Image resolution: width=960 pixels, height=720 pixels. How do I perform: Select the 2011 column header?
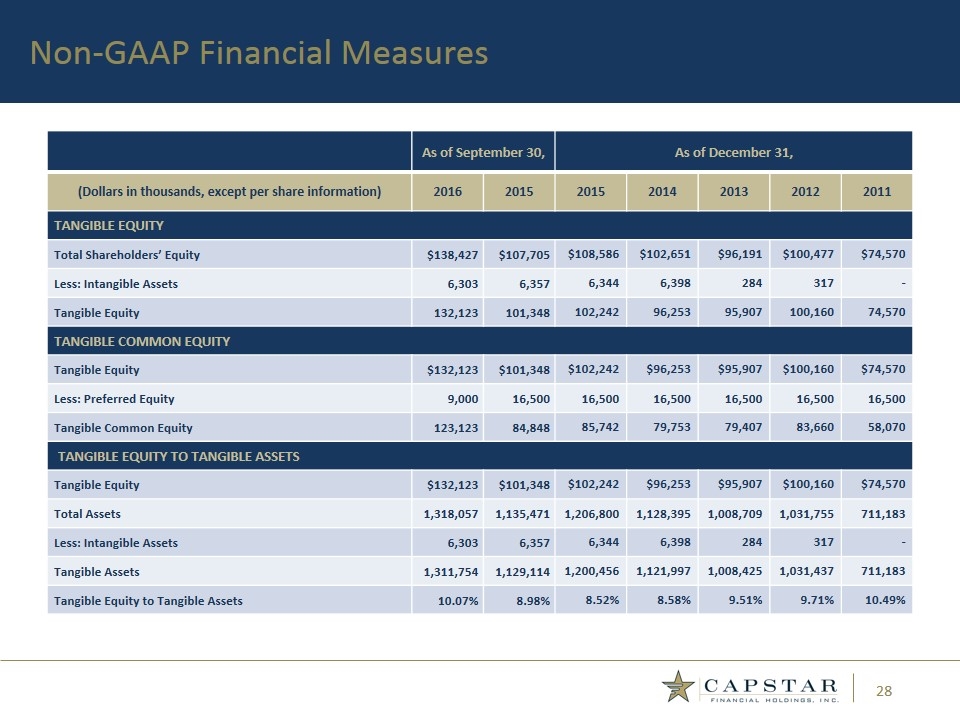[x=876, y=191]
